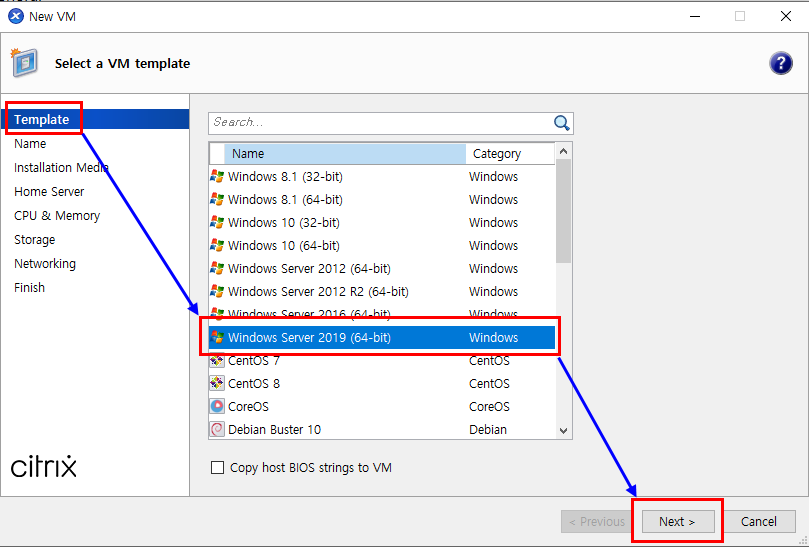Click Debian category cell
This screenshot has width=809, height=547.
(488, 429)
